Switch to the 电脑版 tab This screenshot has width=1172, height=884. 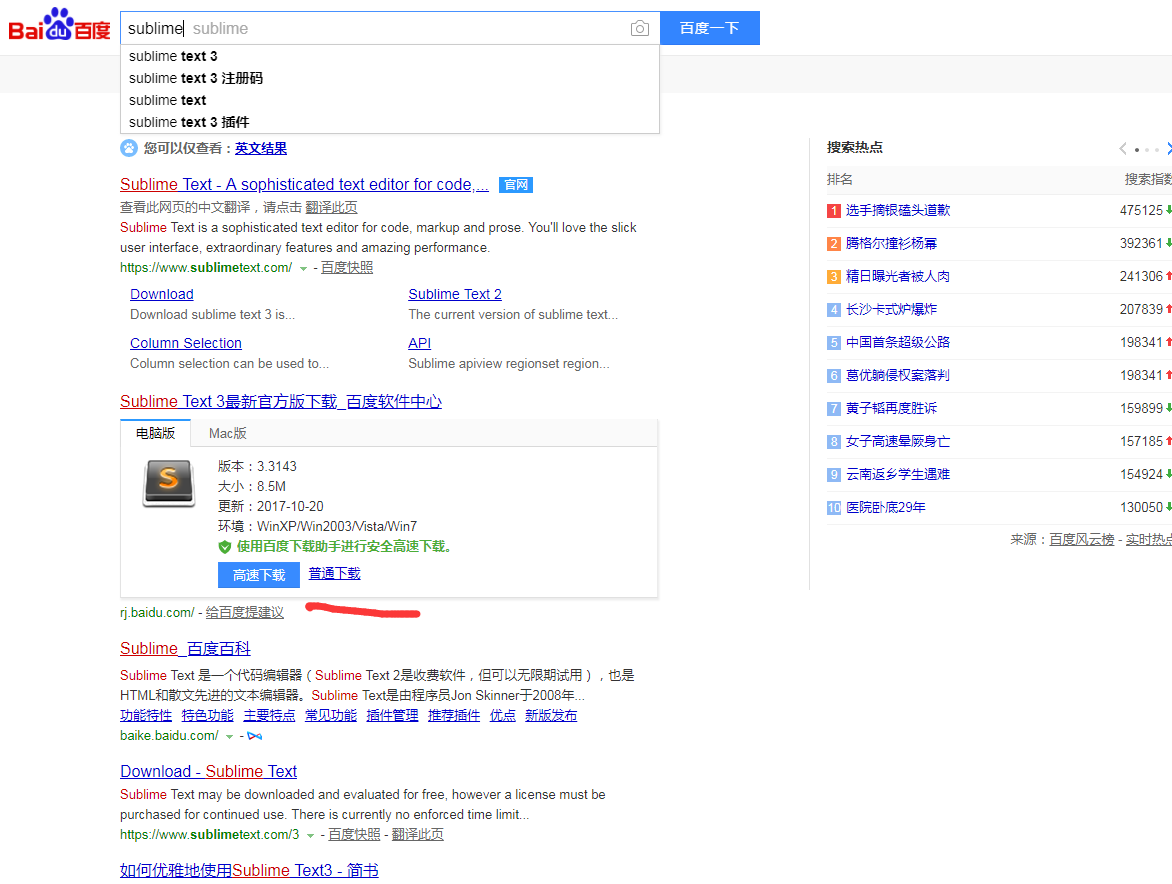coord(155,433)
